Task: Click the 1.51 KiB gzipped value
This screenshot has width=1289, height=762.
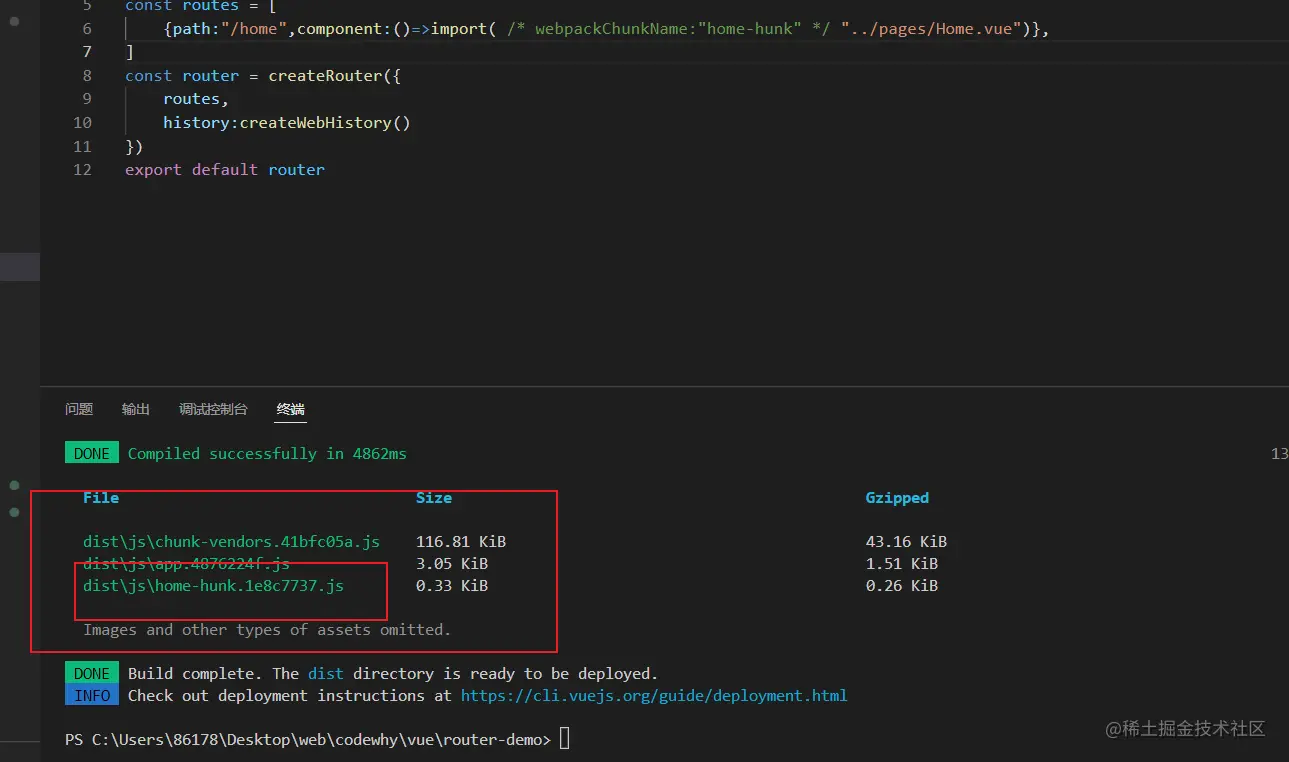Action: point(902,563)
